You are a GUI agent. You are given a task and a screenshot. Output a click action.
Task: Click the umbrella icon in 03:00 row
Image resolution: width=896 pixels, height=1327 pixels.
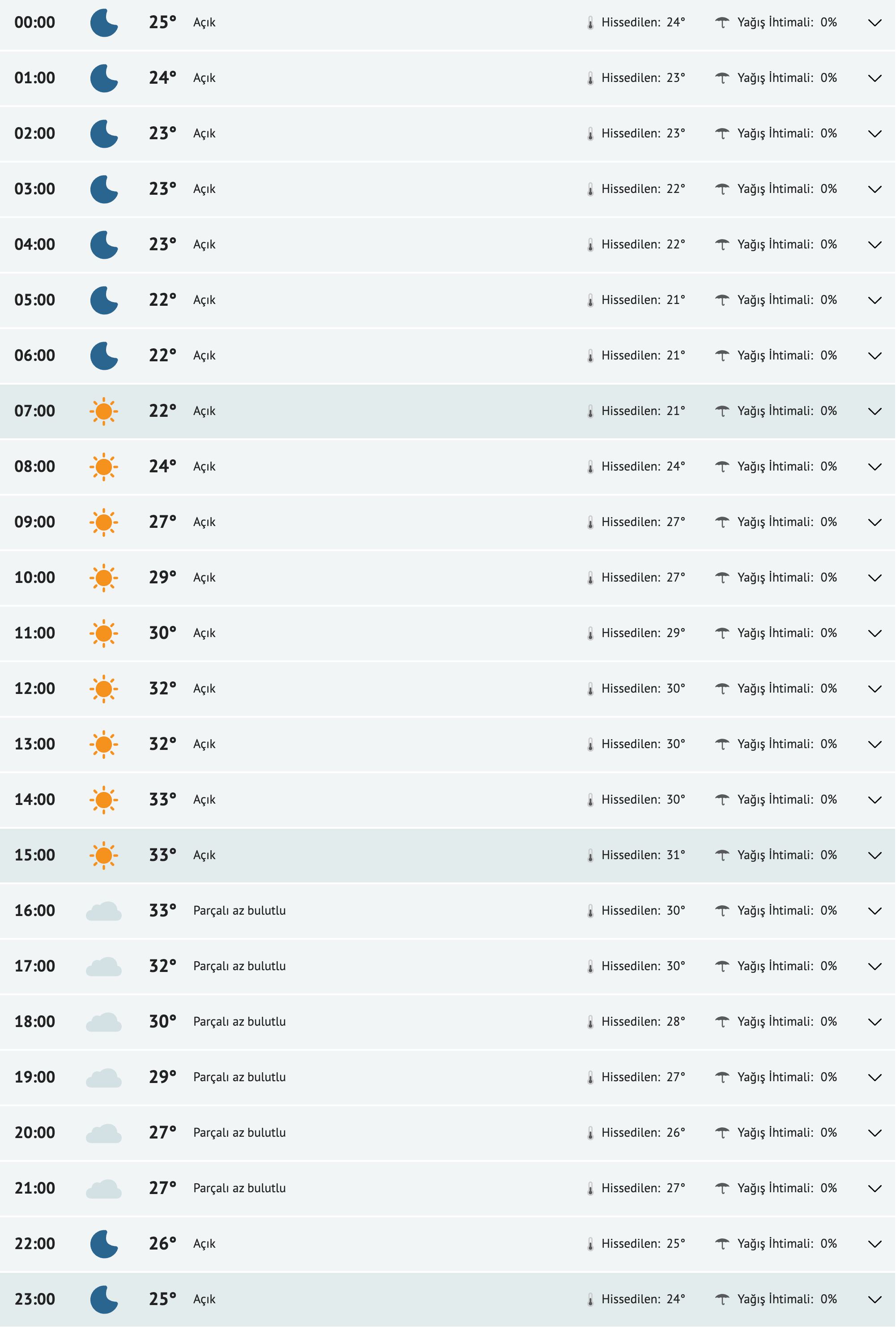coord(722,189)
